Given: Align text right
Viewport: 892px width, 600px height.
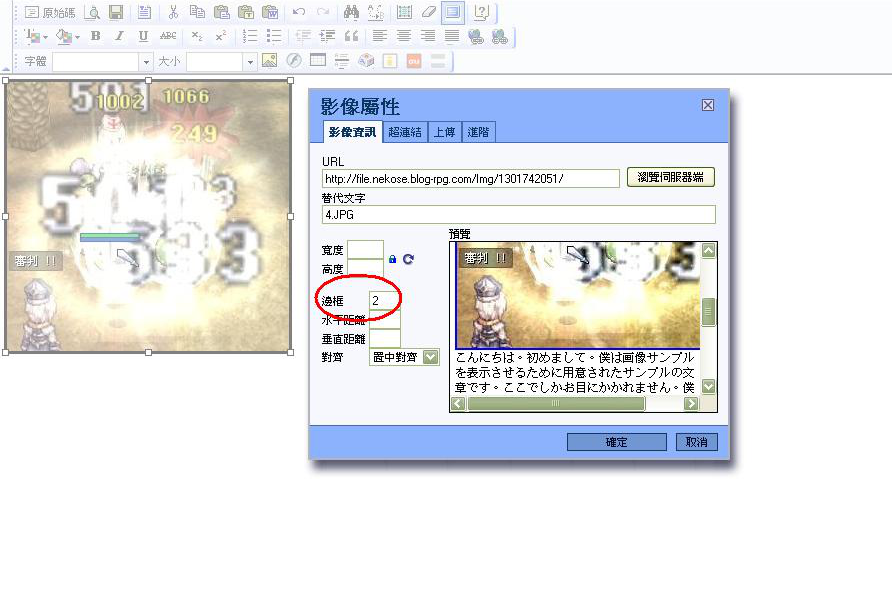Looking at the screenshot, I should click(428, 36).
